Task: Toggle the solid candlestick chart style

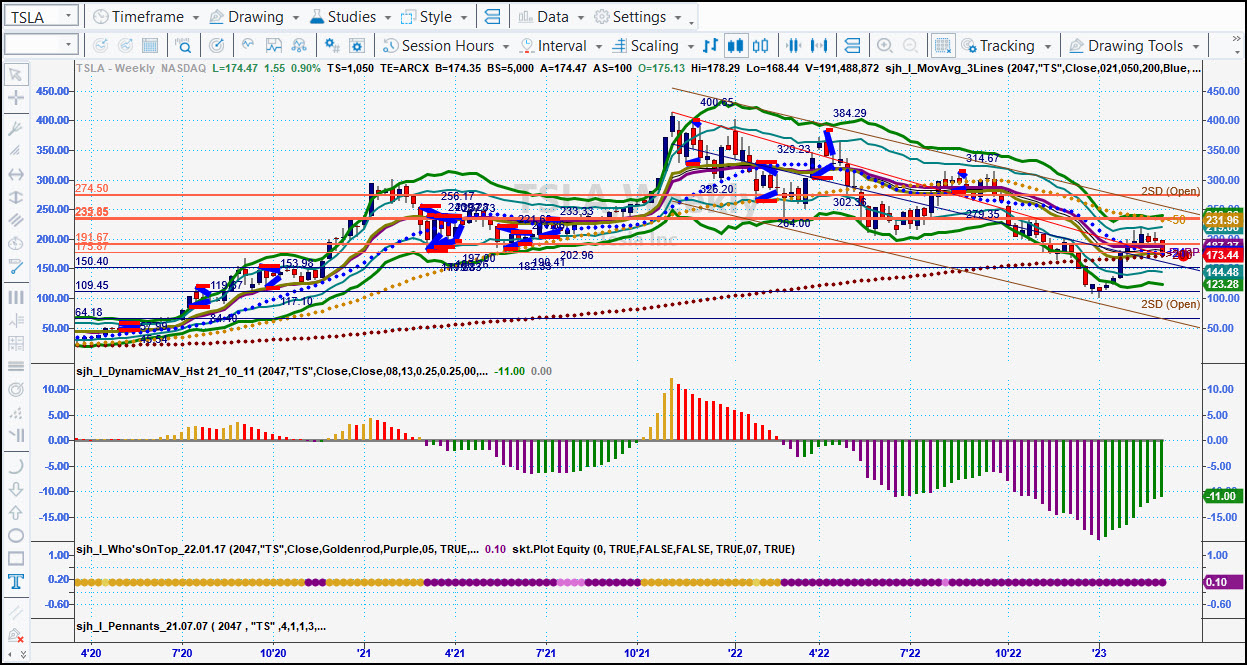Action: click(736, 45)
